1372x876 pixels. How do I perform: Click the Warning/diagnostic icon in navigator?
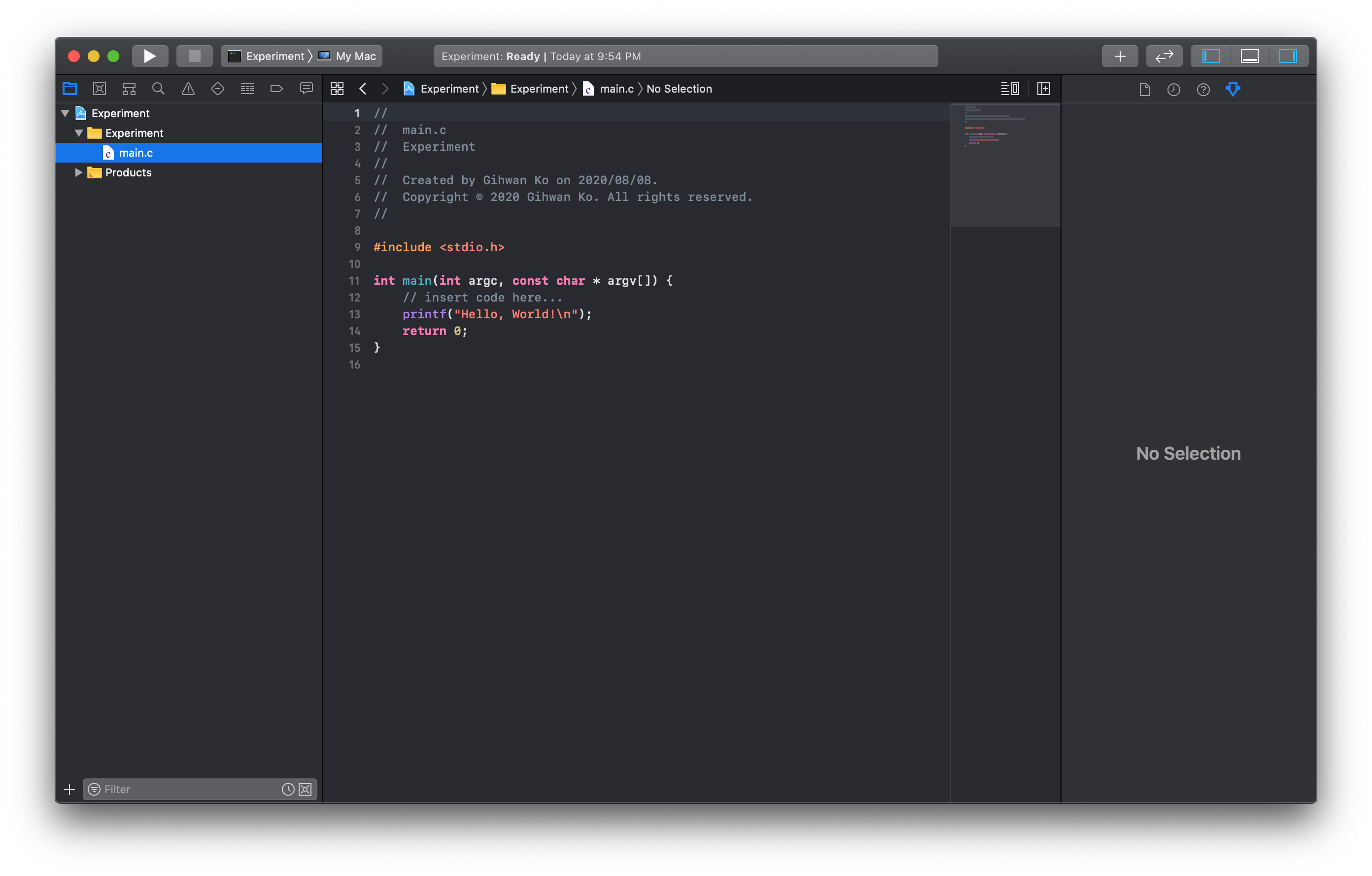click(187, 89)
